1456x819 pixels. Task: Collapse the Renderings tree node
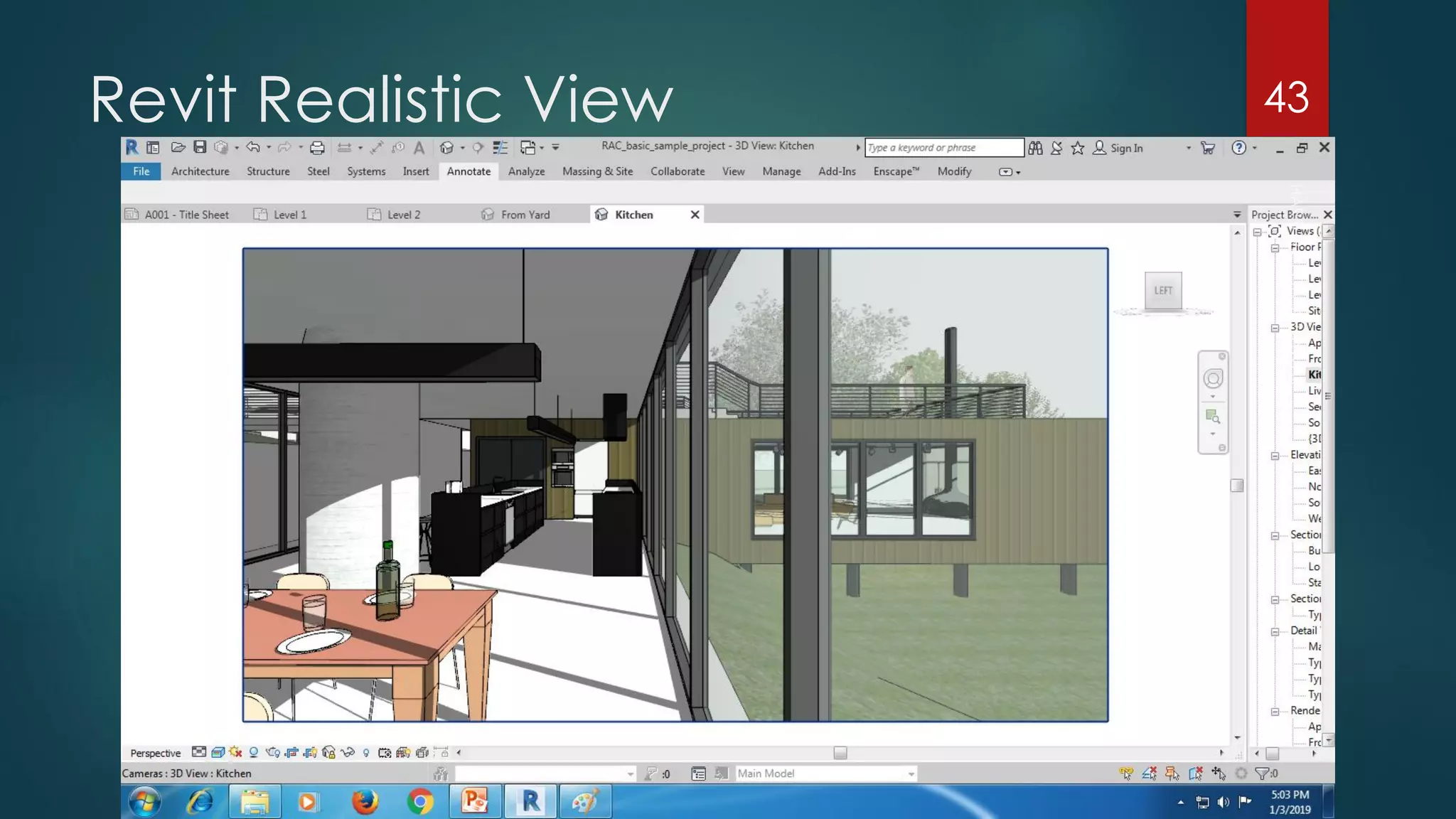(1275, 712)
